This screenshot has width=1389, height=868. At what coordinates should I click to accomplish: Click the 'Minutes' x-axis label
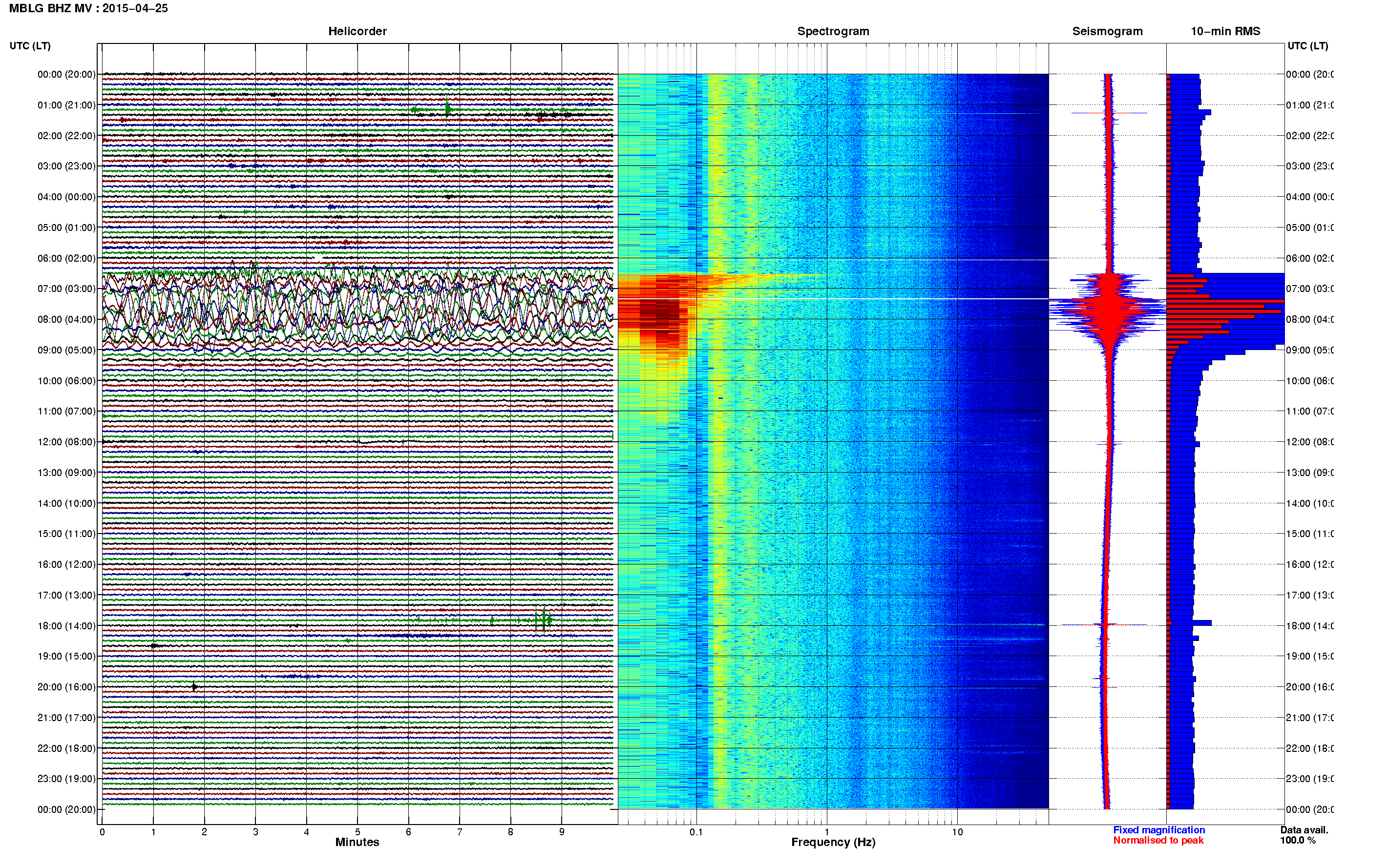coord(357,842)
